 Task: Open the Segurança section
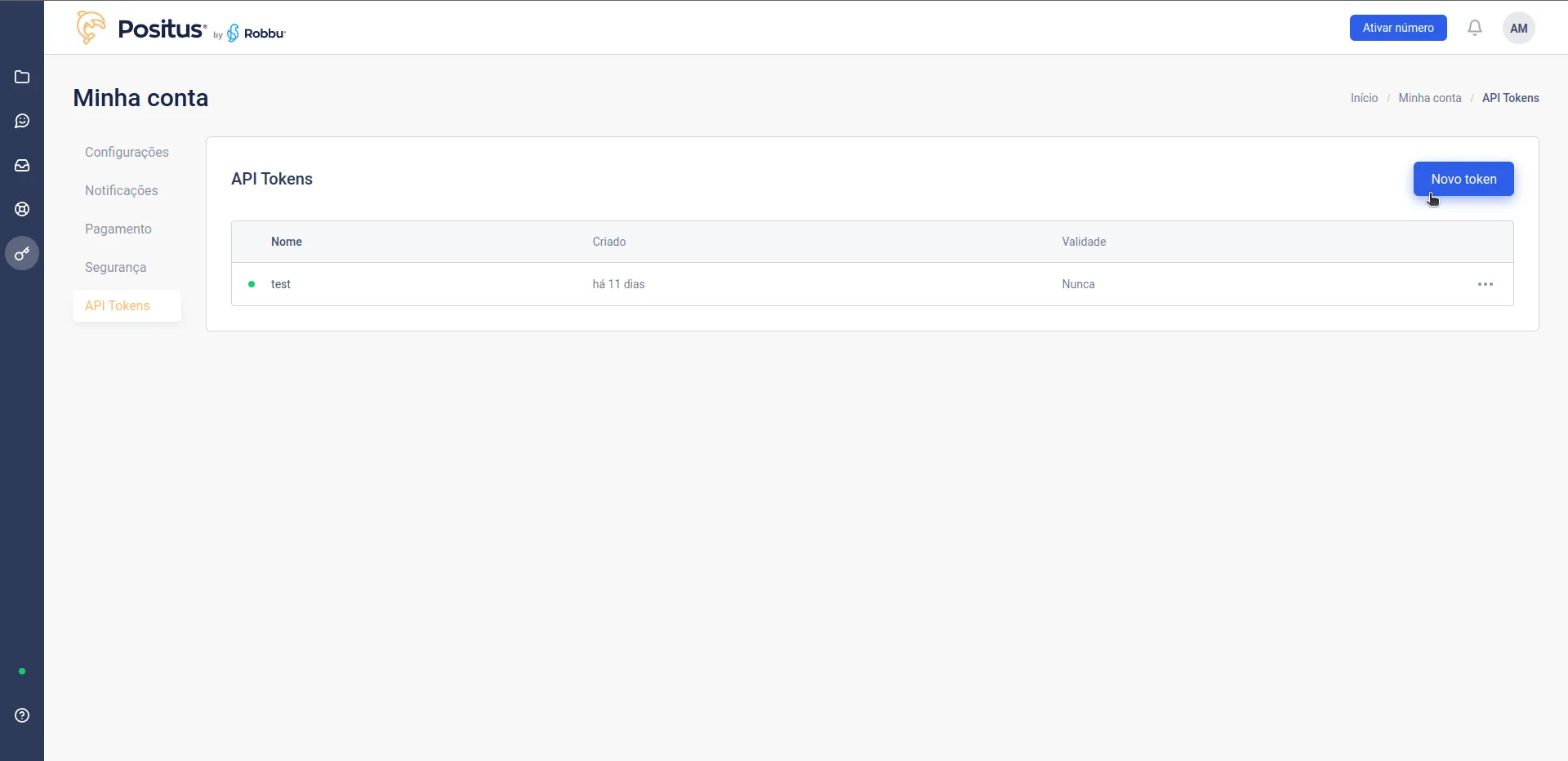coord(116,267)
